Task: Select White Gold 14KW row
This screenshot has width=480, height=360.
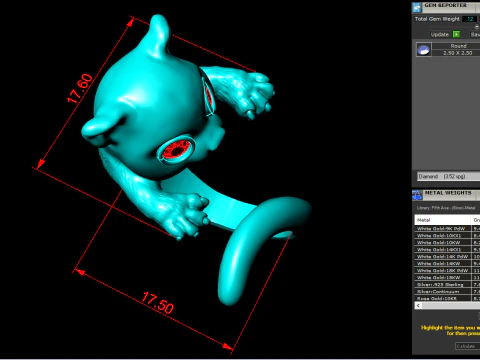Action: (x=447, y=264)
